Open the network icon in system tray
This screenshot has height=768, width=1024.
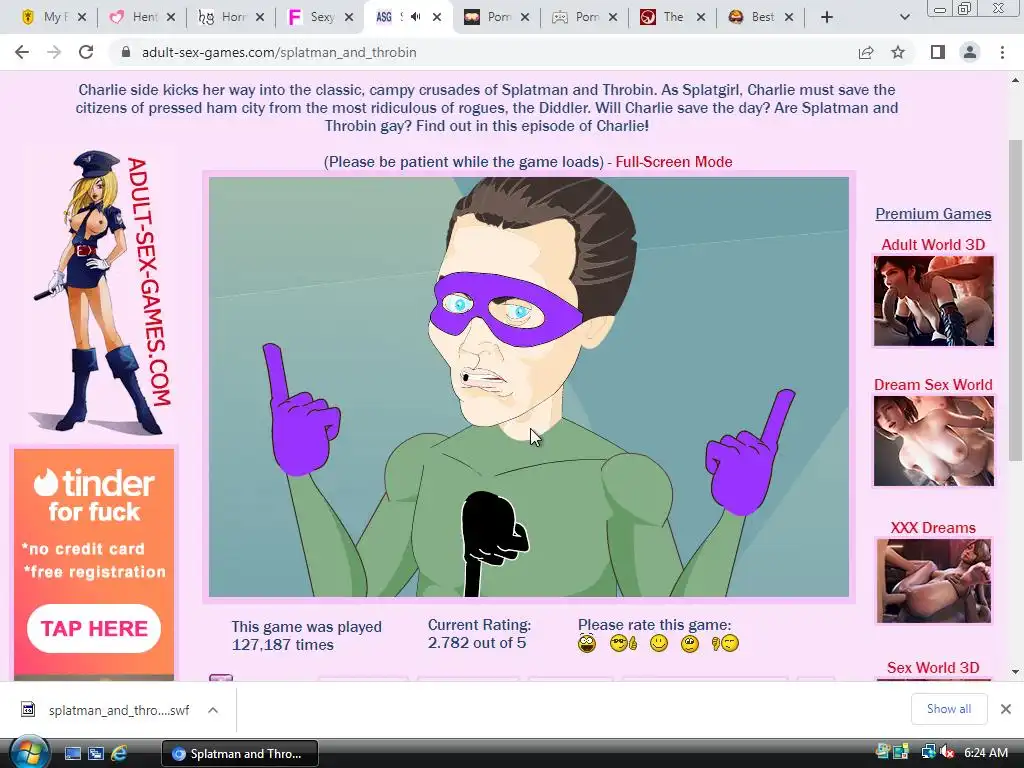[x=927, y=752]
